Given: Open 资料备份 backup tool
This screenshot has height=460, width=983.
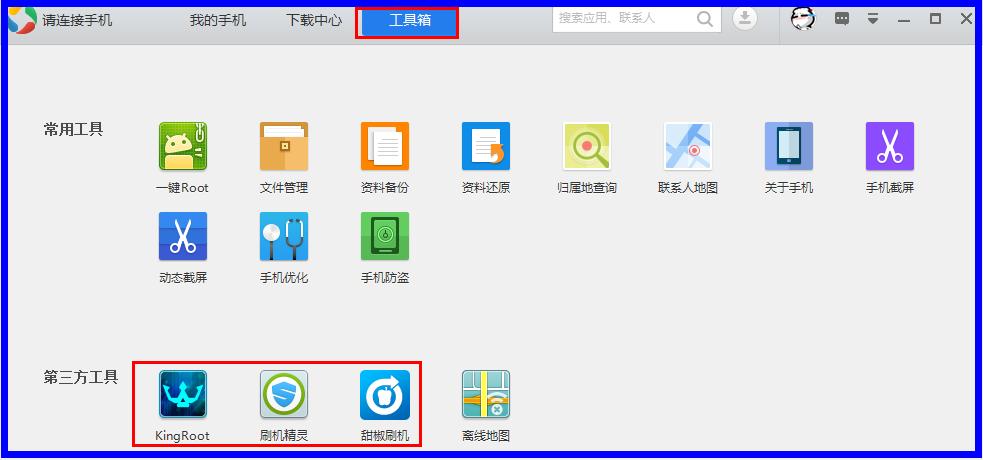Looking at the screenshot, I should (385, 146).
